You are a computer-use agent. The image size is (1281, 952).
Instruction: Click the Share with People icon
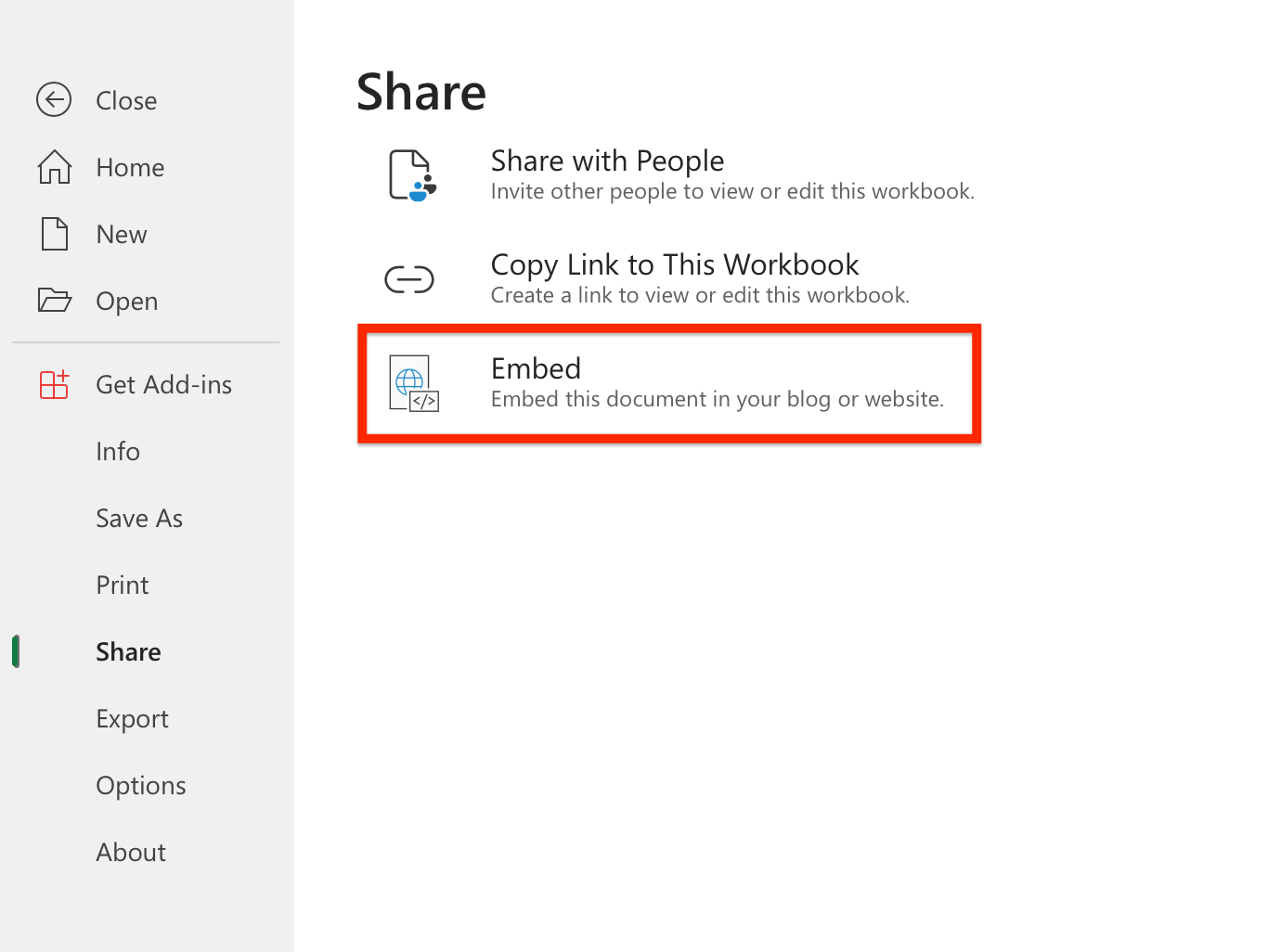click(411, 175)
